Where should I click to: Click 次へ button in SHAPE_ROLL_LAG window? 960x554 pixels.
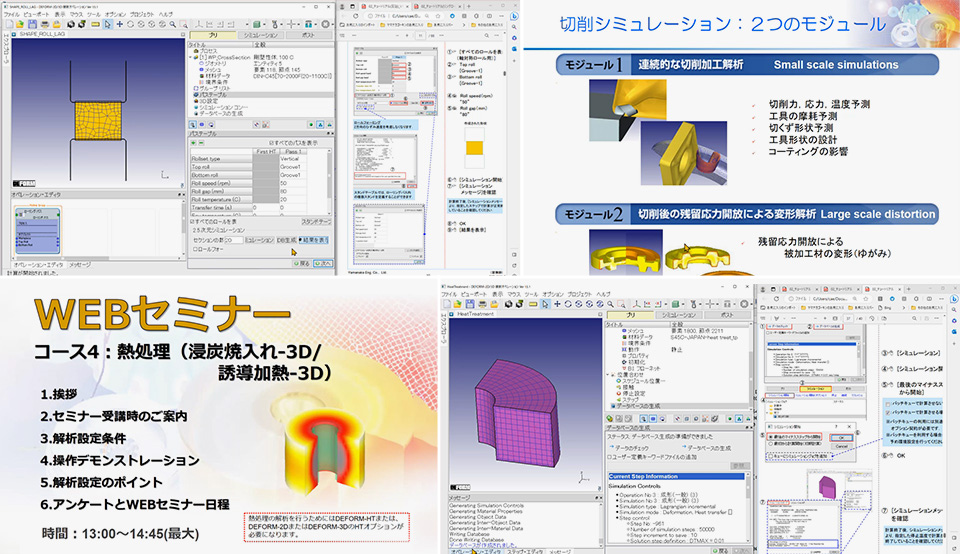(323, 263)
